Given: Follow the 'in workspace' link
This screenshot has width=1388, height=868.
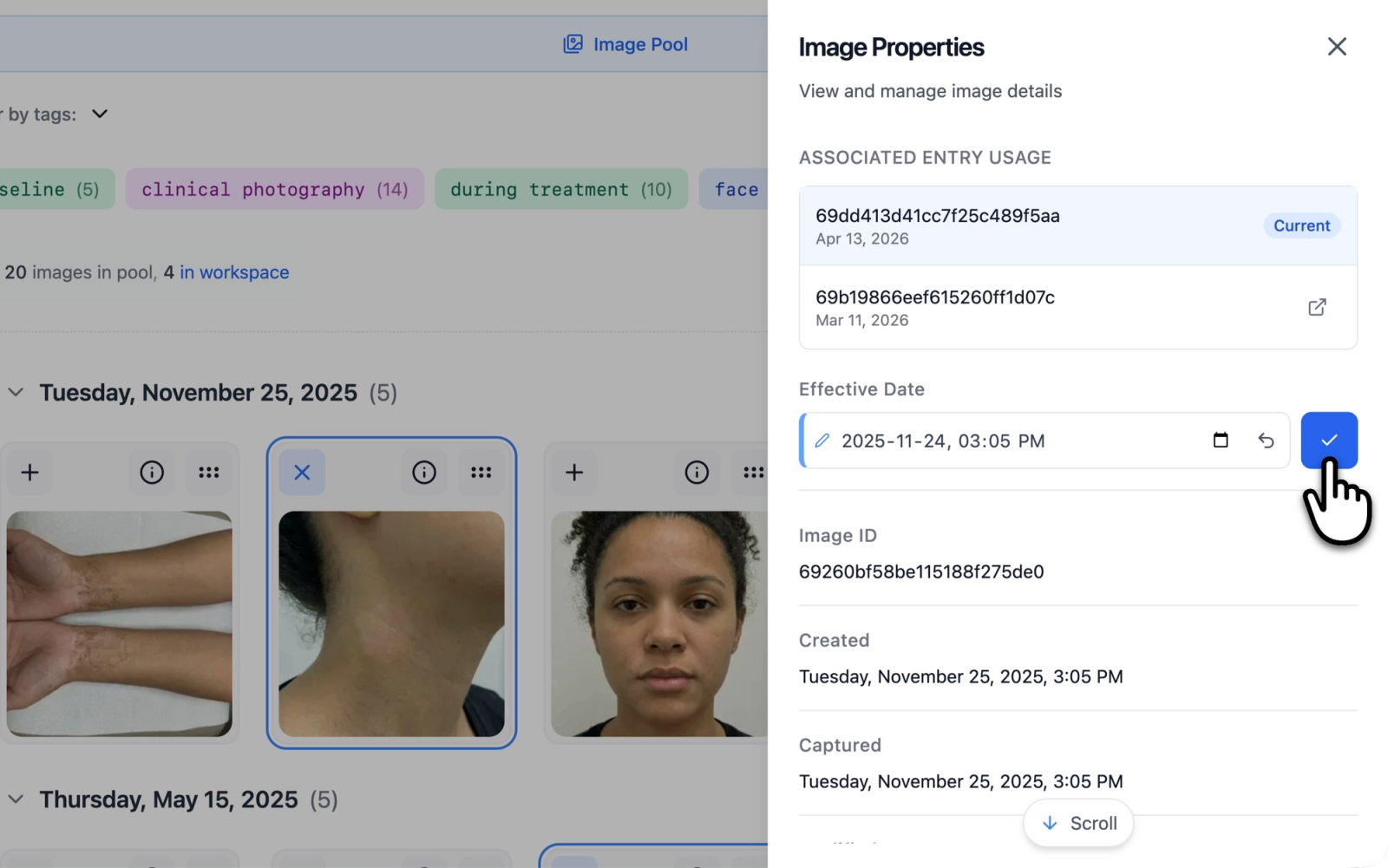Looking at the screenshot, I should [234, 272].
